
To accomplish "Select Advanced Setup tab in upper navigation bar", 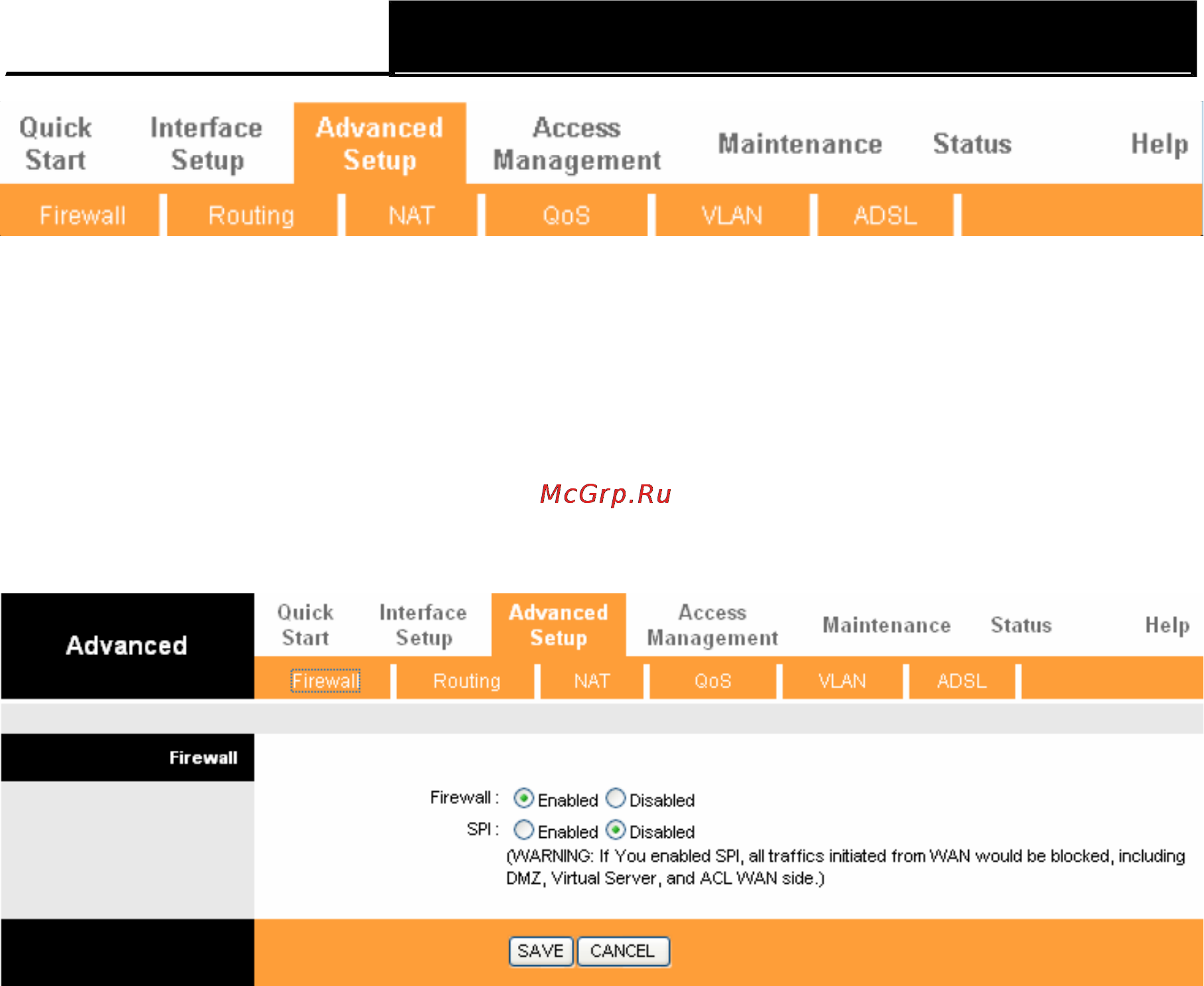I will tap(380, 144).
